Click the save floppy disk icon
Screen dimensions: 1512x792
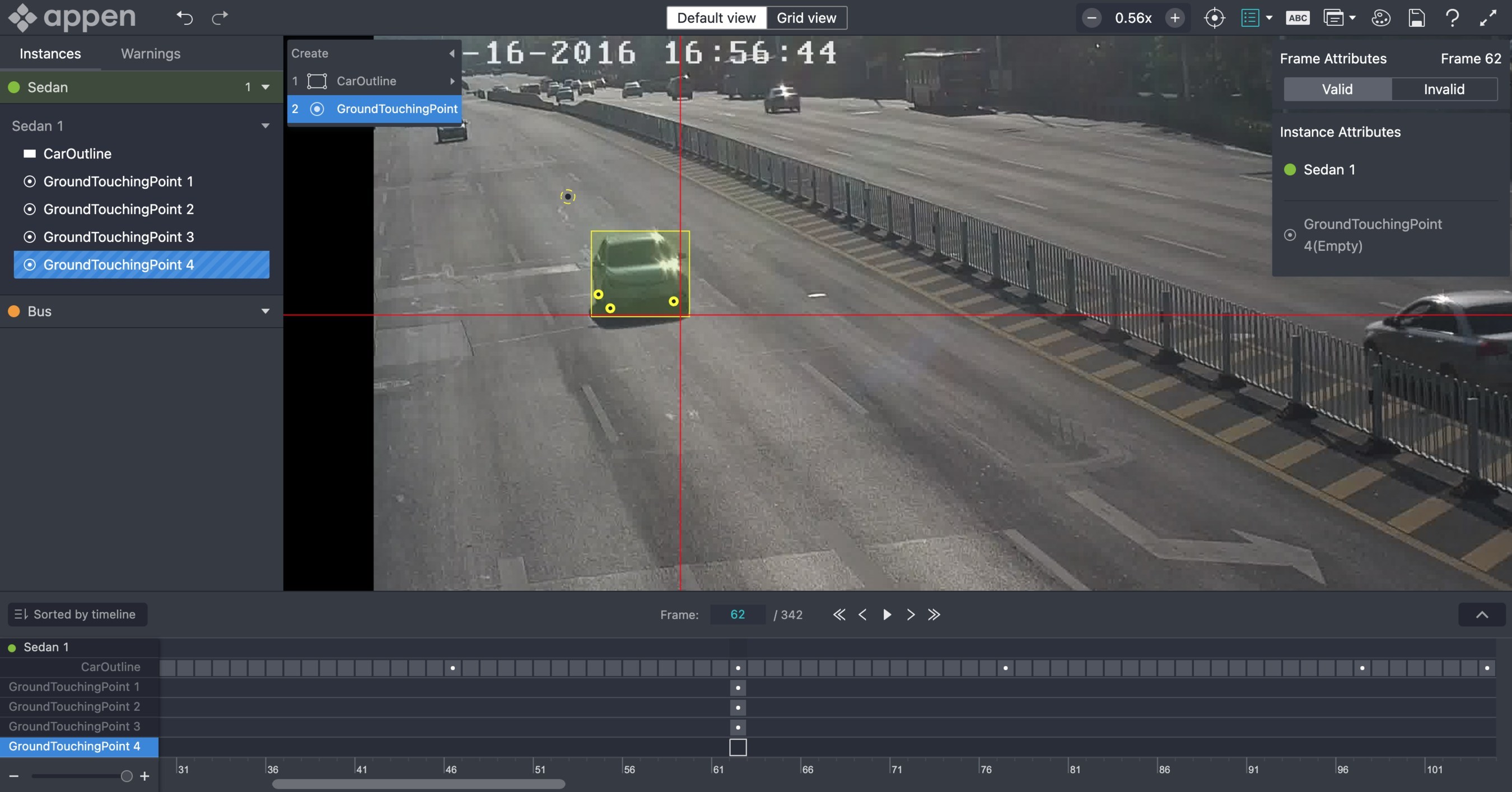coord(1416,18)
